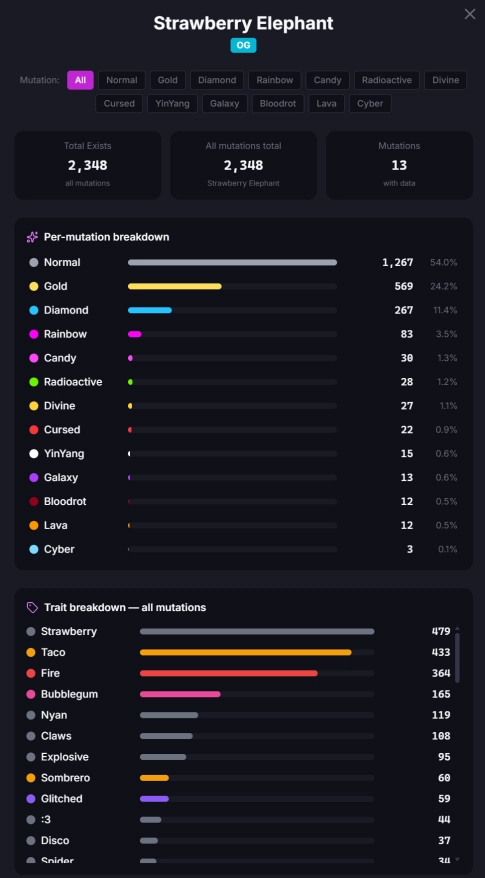Click the Galaxy mutation filter

coord(225,104)
